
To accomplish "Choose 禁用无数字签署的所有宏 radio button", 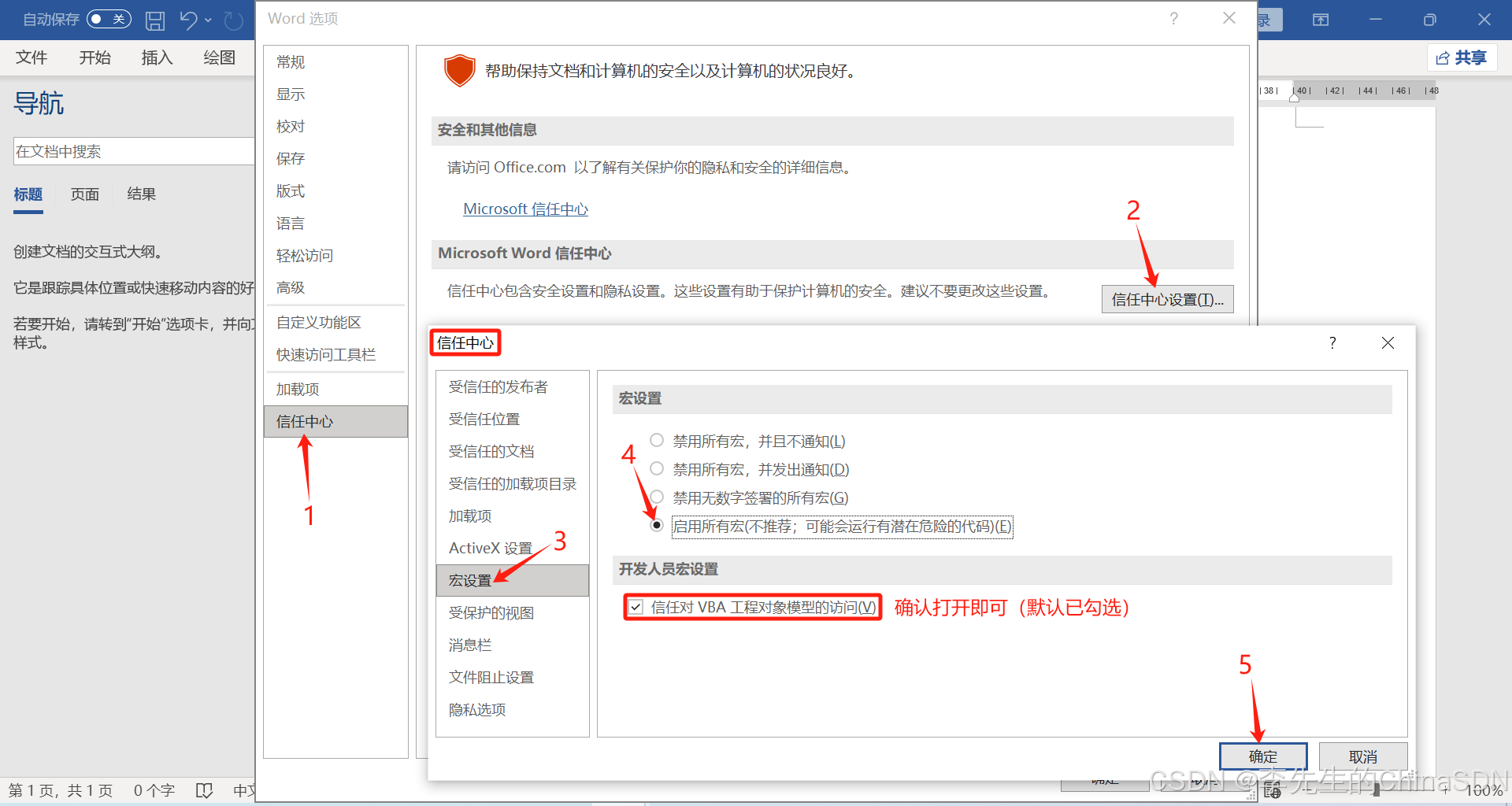I will point(657,497).
